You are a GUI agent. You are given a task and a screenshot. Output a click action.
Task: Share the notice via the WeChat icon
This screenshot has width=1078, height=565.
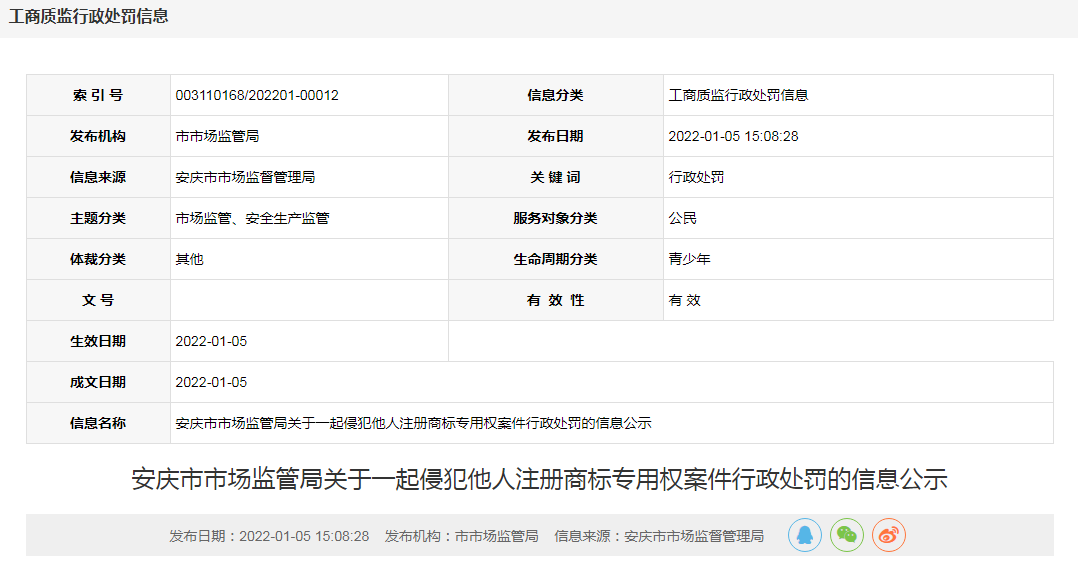(x=846, y=535)
